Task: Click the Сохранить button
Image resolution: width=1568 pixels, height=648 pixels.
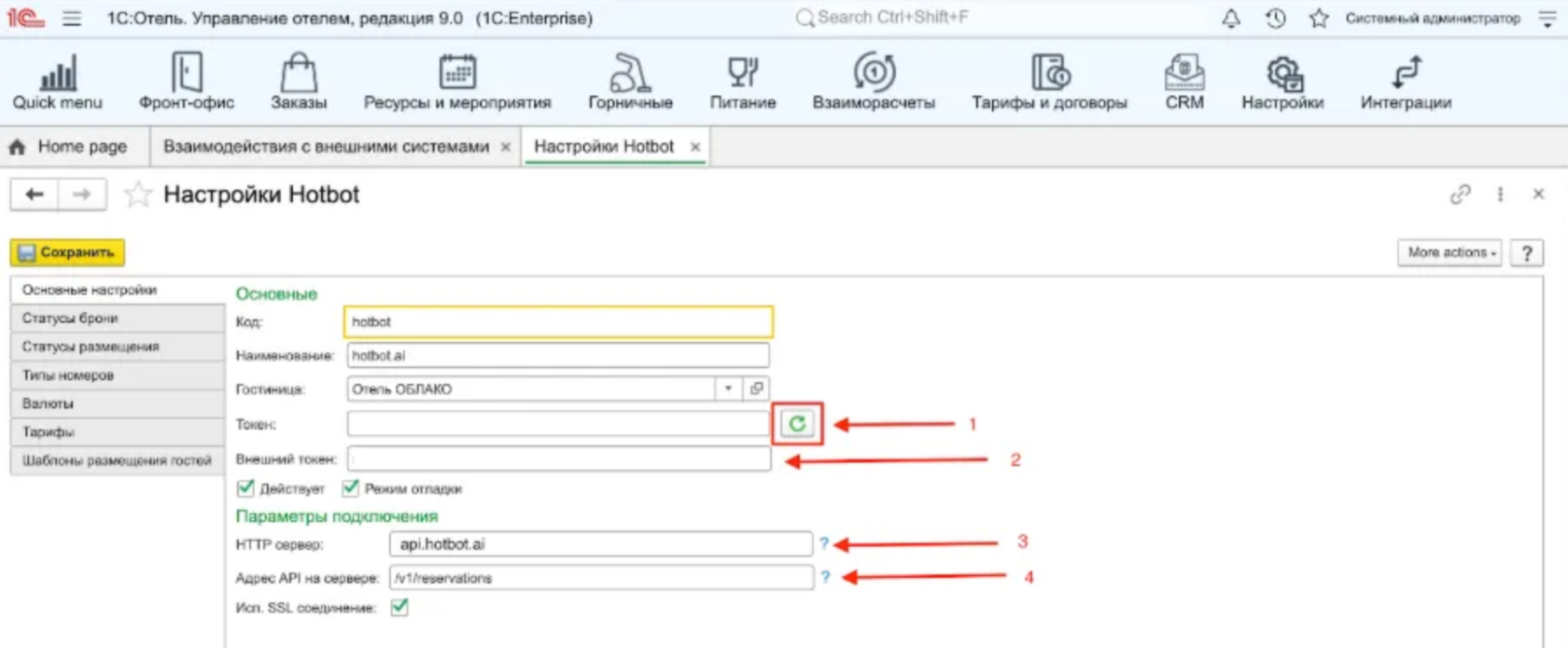Action: (x=67, y=252)
